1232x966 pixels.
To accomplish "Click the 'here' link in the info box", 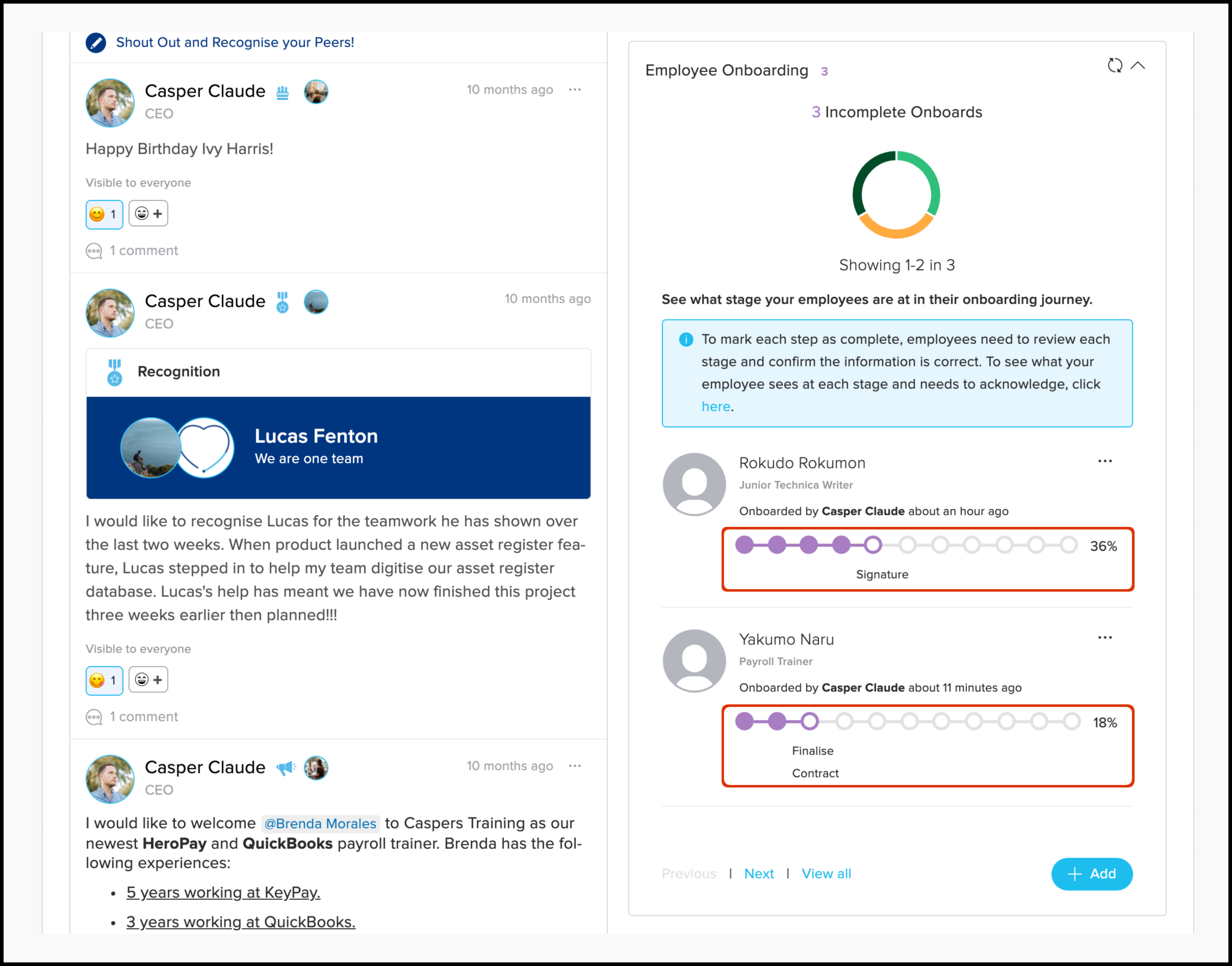I will point(715,406).
